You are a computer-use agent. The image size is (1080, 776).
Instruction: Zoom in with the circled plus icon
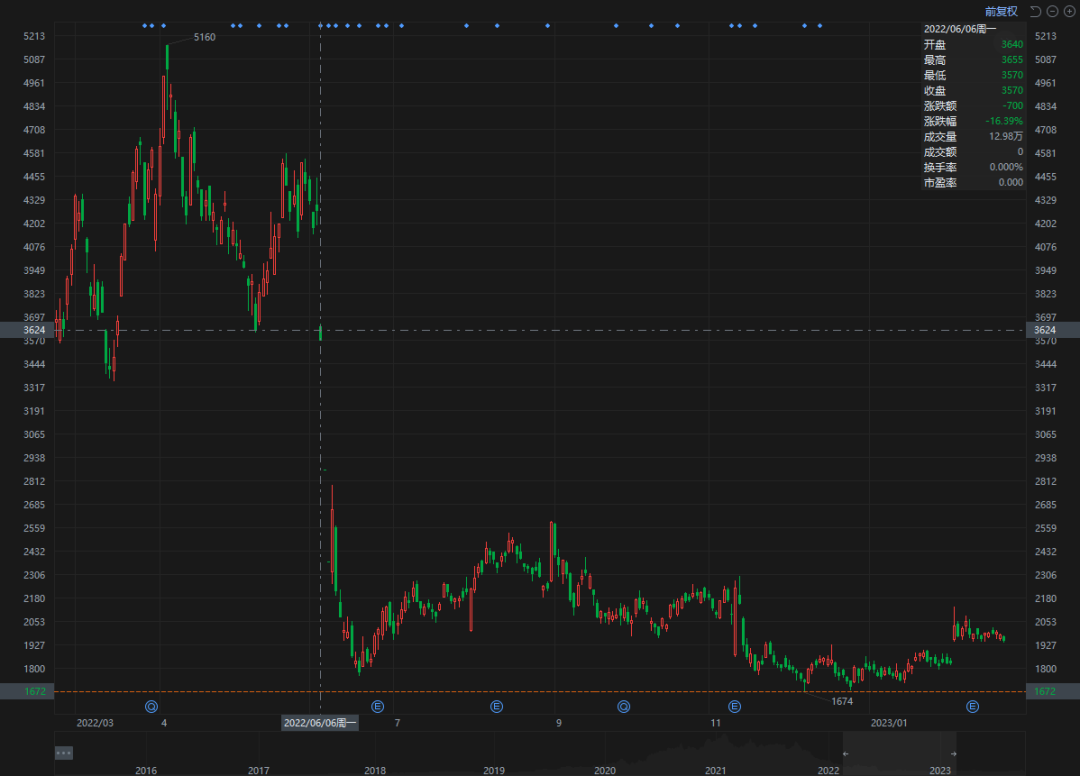pyautogui.click(x=1069, y=11)
